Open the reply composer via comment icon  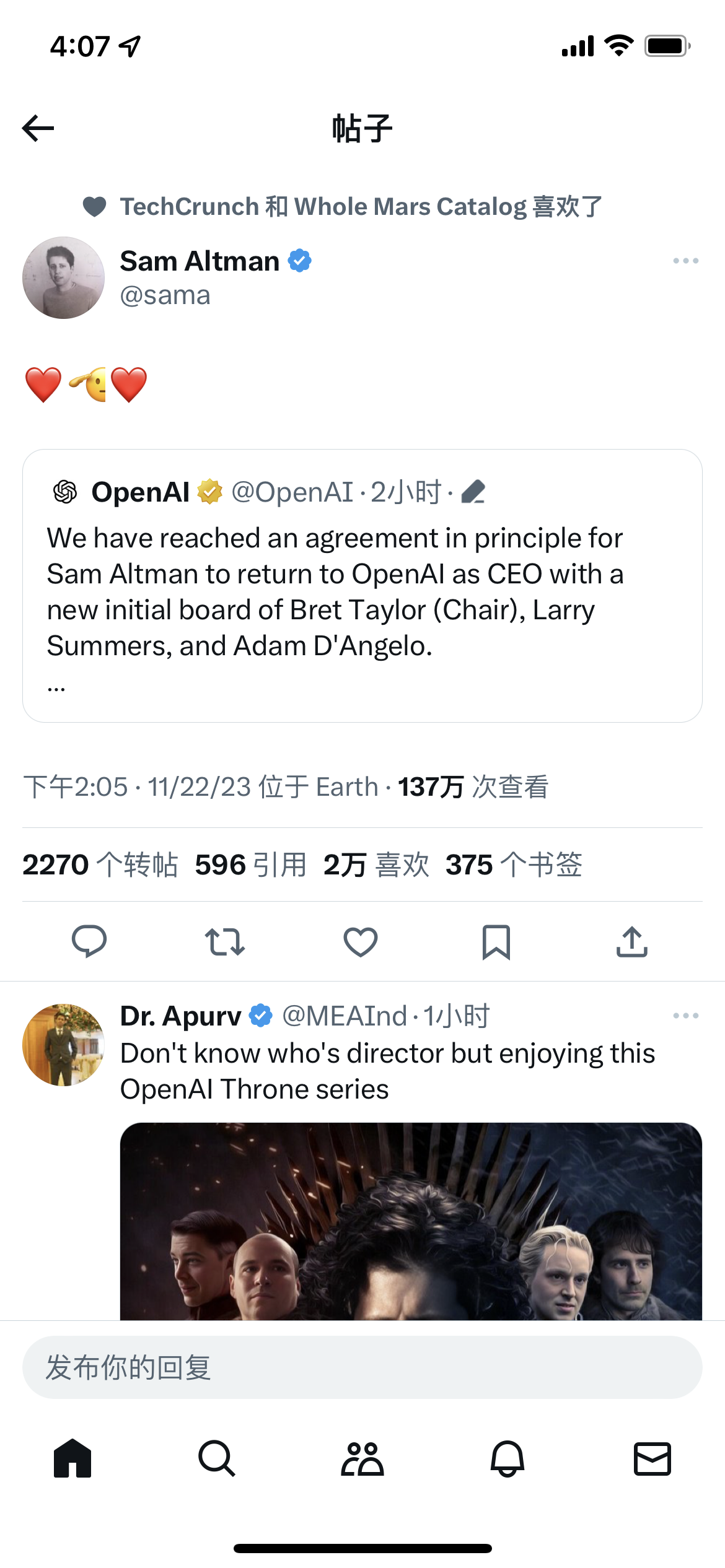(x=90, y=942)
